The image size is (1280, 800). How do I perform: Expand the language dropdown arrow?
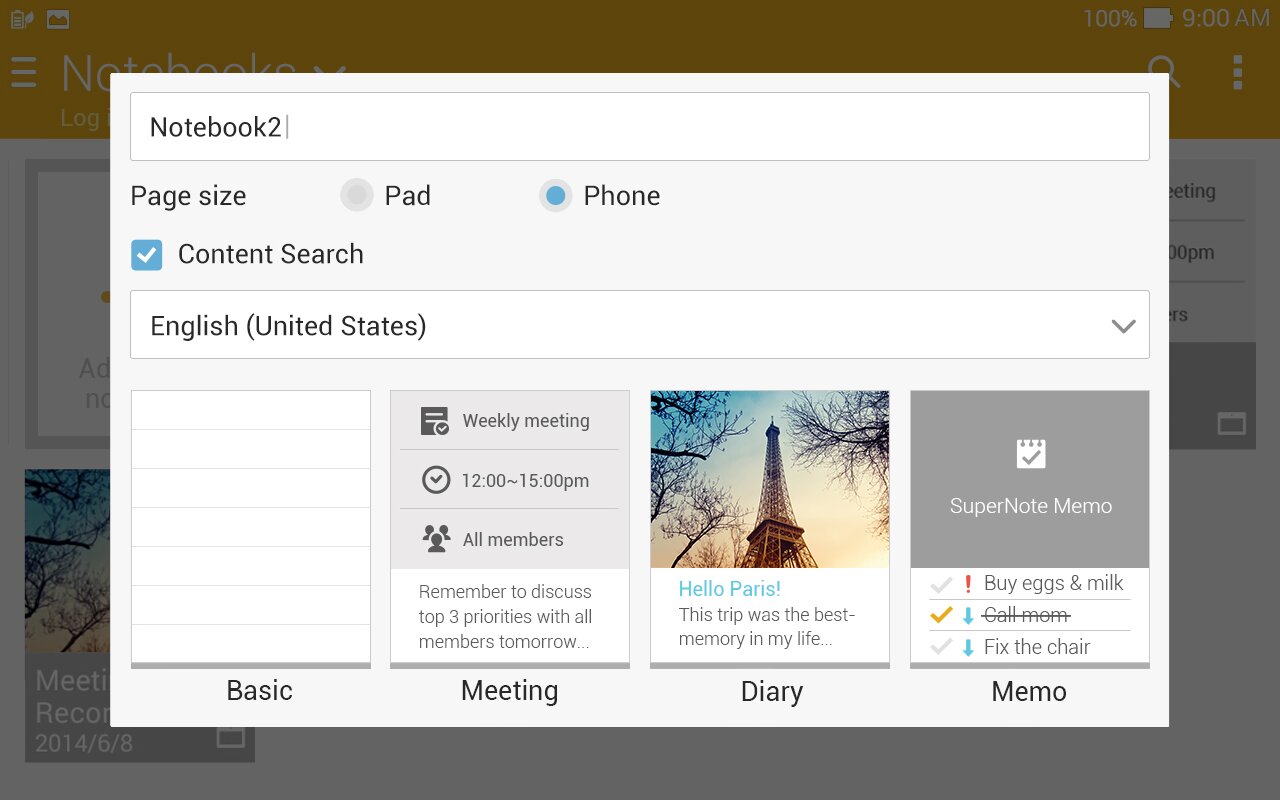(1123, 326)
